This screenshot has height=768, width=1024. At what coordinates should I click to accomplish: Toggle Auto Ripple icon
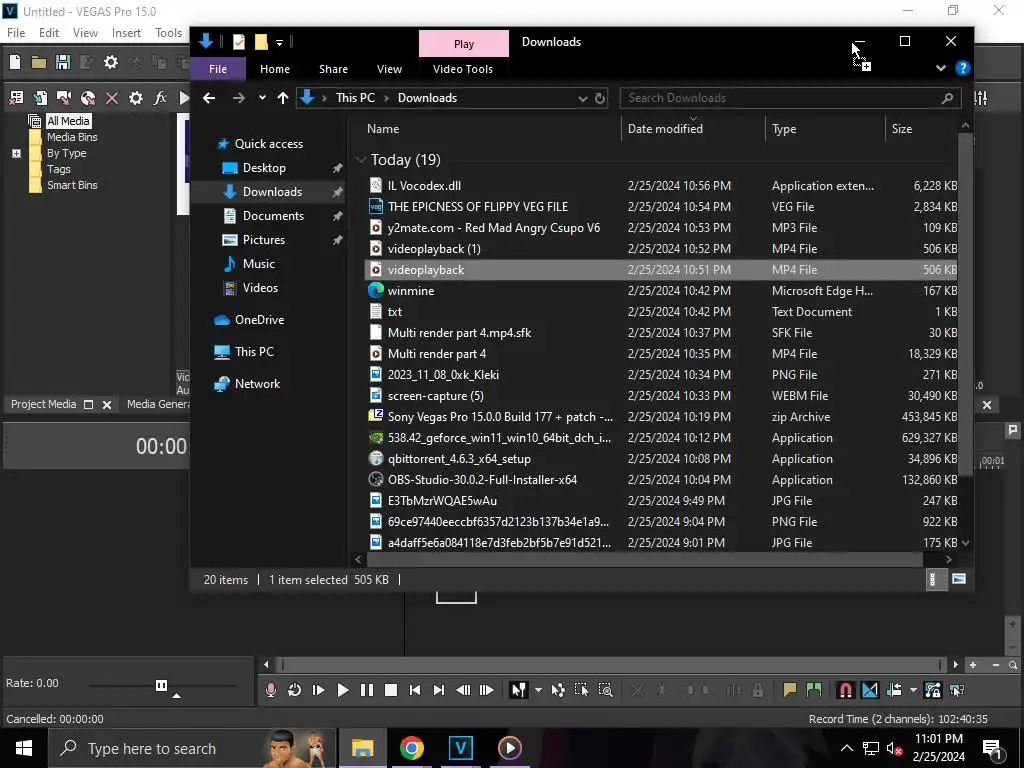click(895, 690)
